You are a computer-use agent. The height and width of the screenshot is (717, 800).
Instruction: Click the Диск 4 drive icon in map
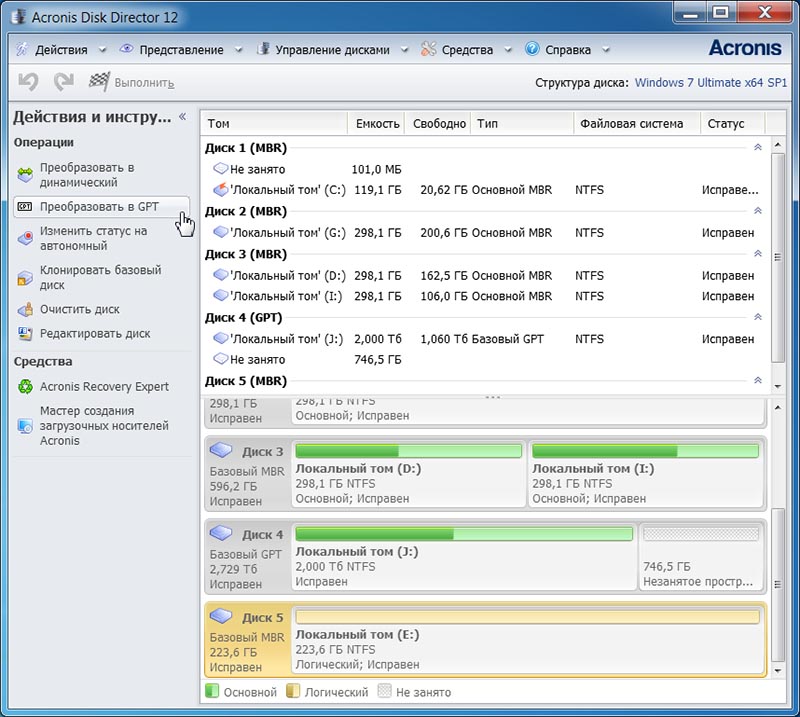[221, 533]
